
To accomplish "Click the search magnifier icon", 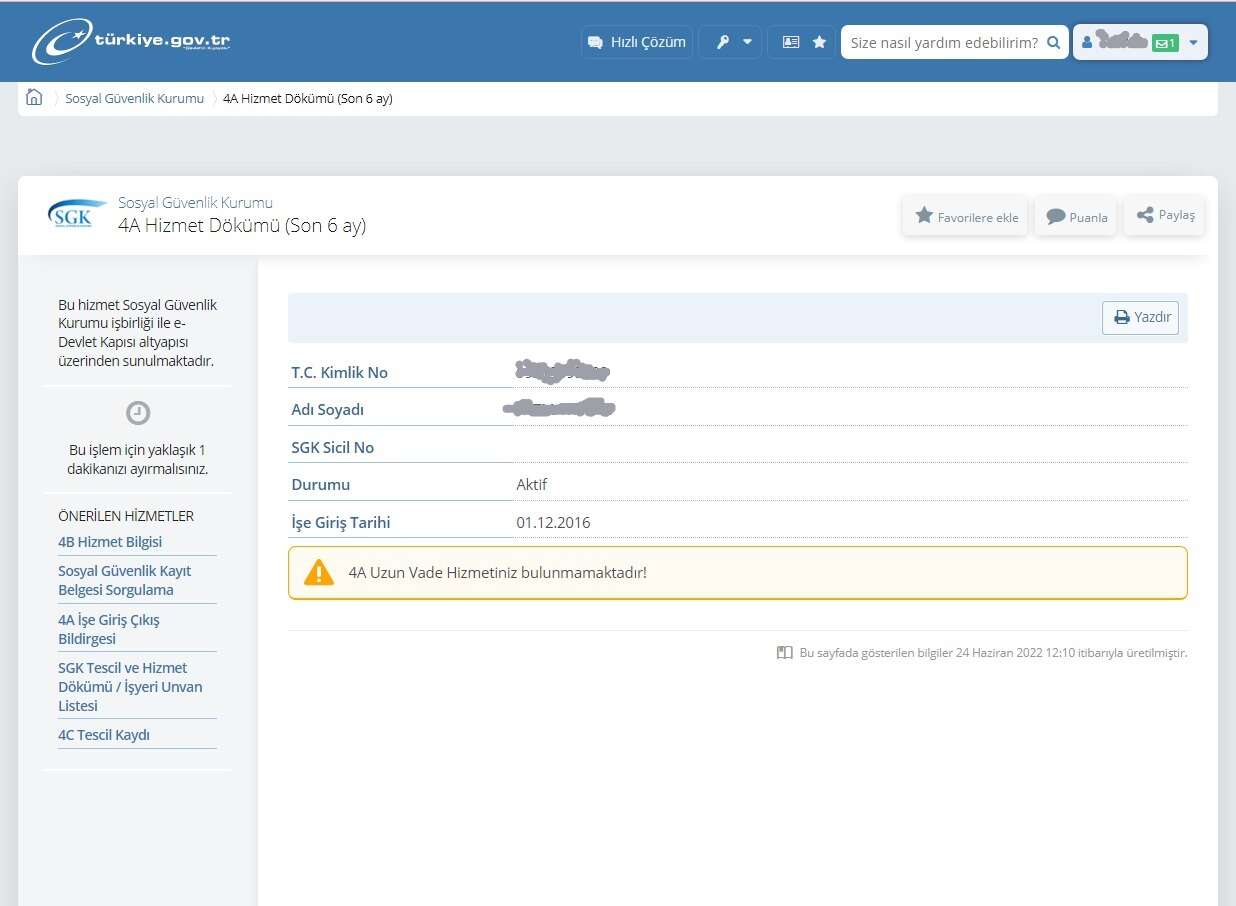I will 1053,43.
